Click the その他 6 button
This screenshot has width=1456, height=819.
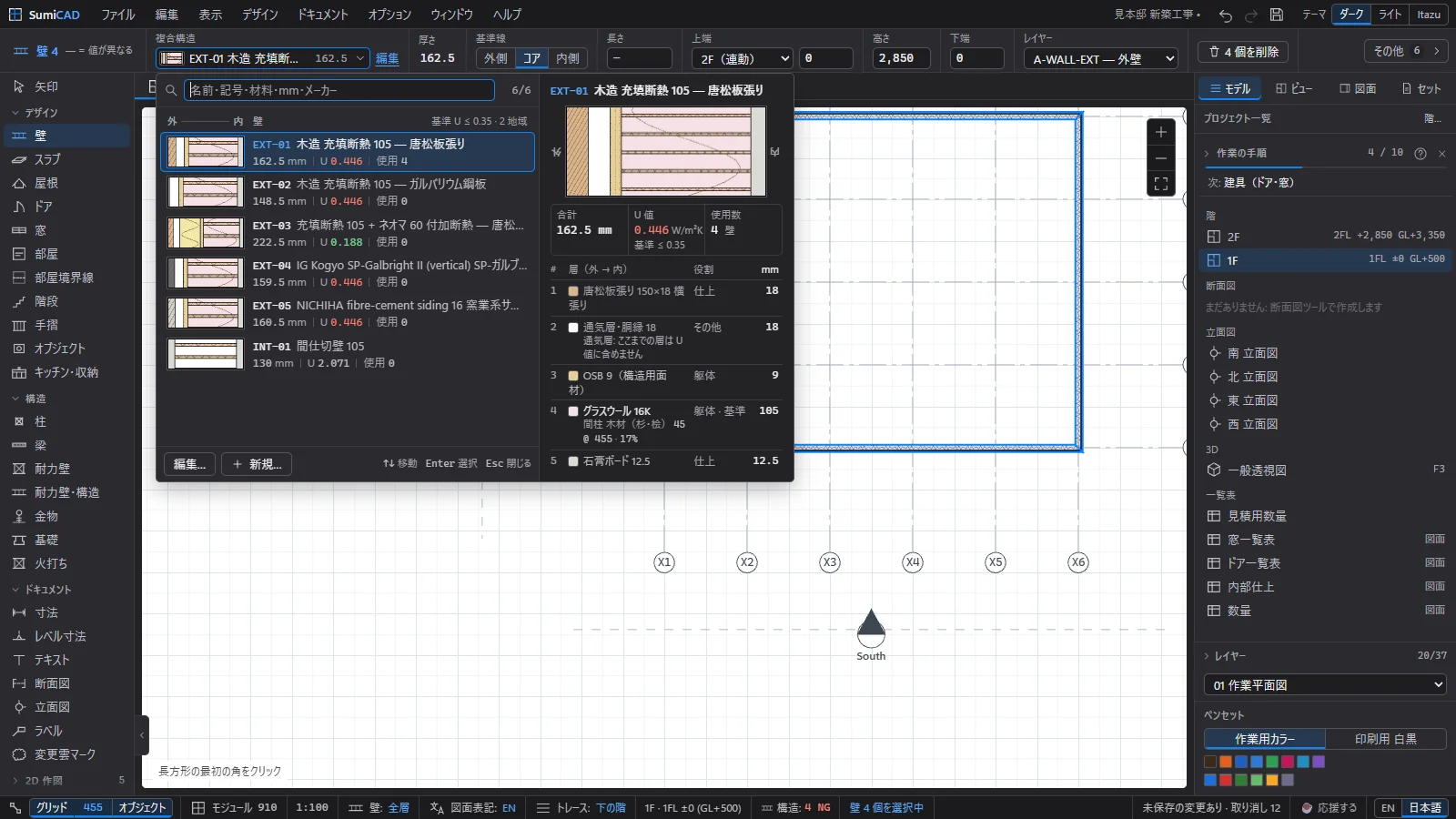(1406, 51)
